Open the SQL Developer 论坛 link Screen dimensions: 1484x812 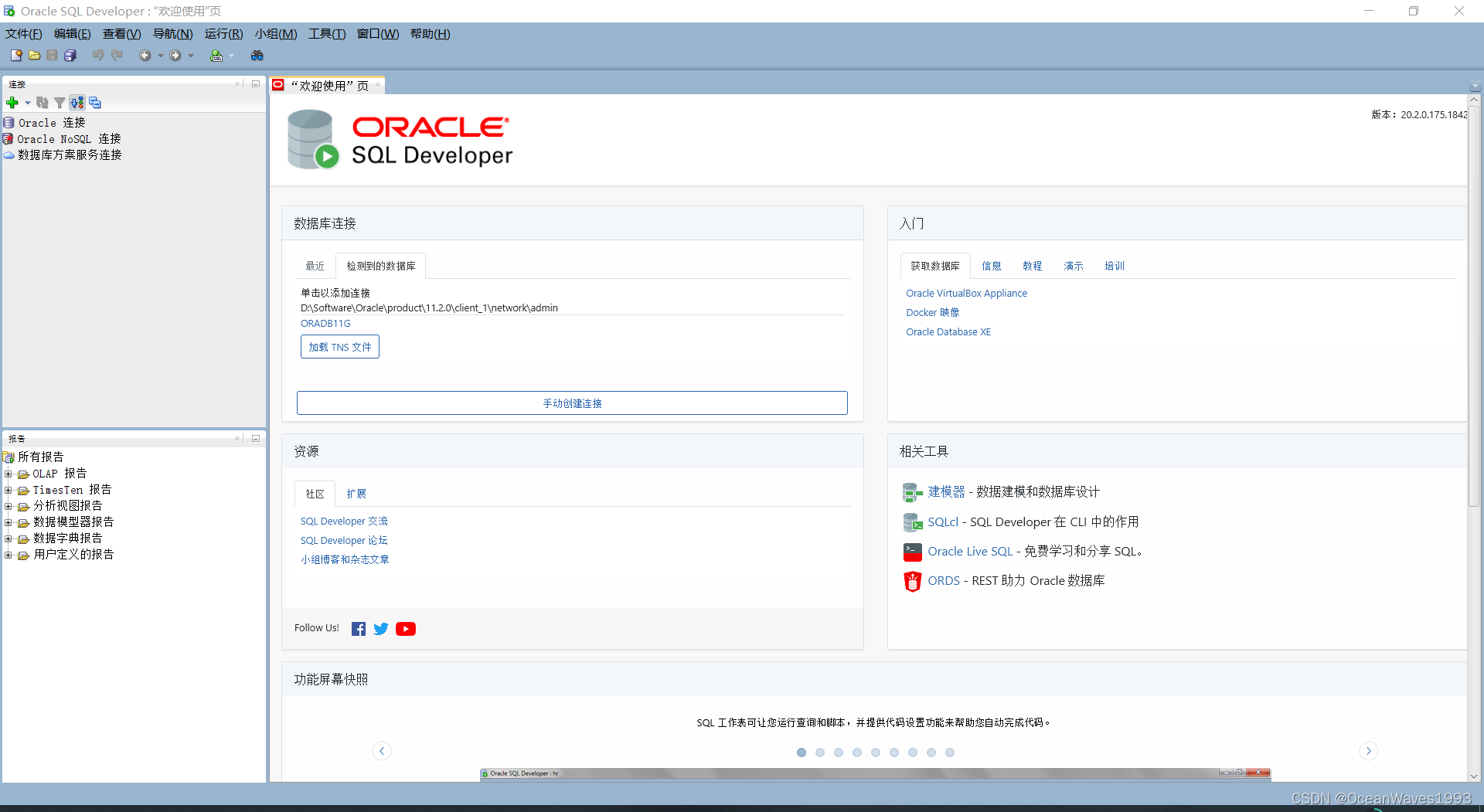(x=344, y=541)
